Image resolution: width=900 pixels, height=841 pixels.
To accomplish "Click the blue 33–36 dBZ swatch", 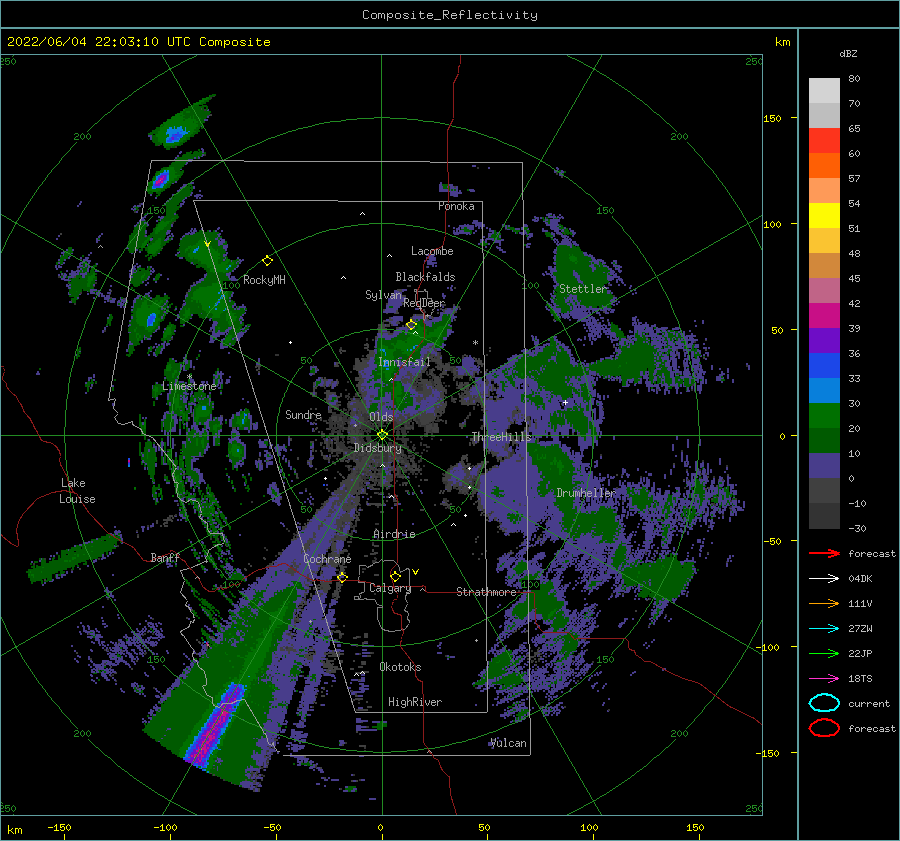I will coord(824,366).
